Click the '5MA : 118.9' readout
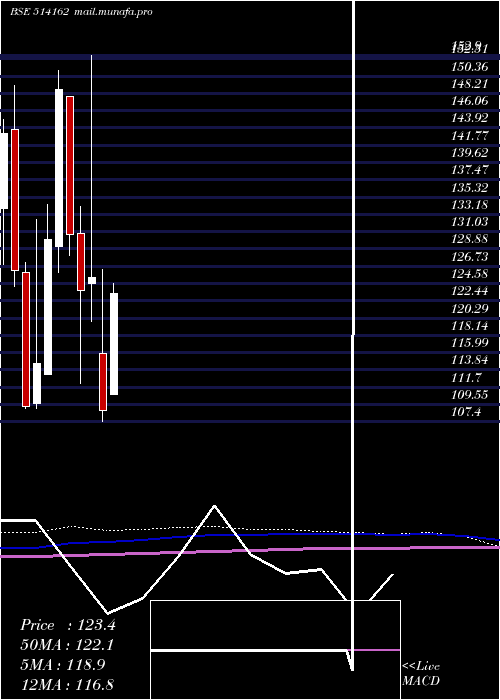The image size is (500, 700). tap(63, 665)
